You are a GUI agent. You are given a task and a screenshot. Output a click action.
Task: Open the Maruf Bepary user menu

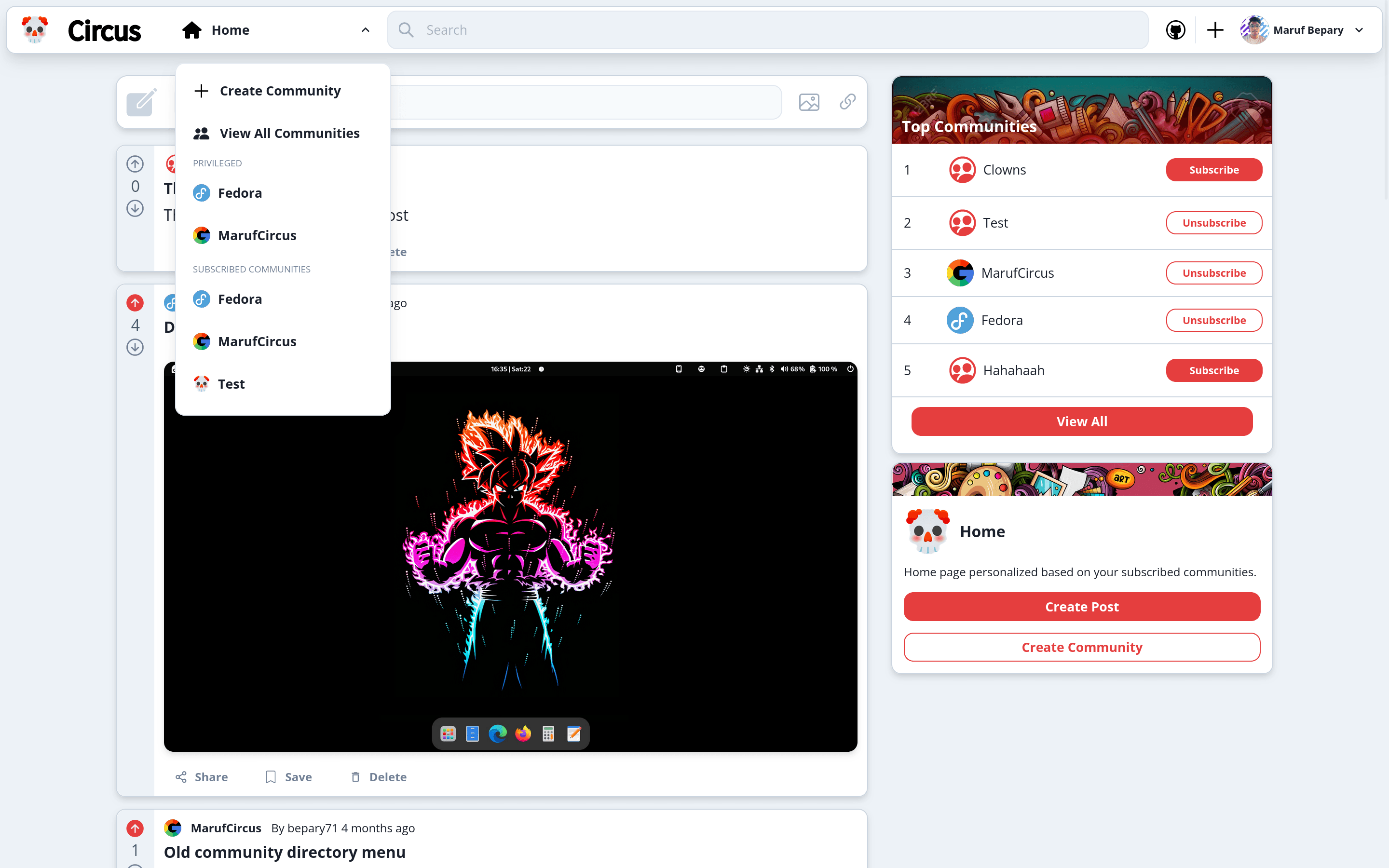pos(1303,30)
